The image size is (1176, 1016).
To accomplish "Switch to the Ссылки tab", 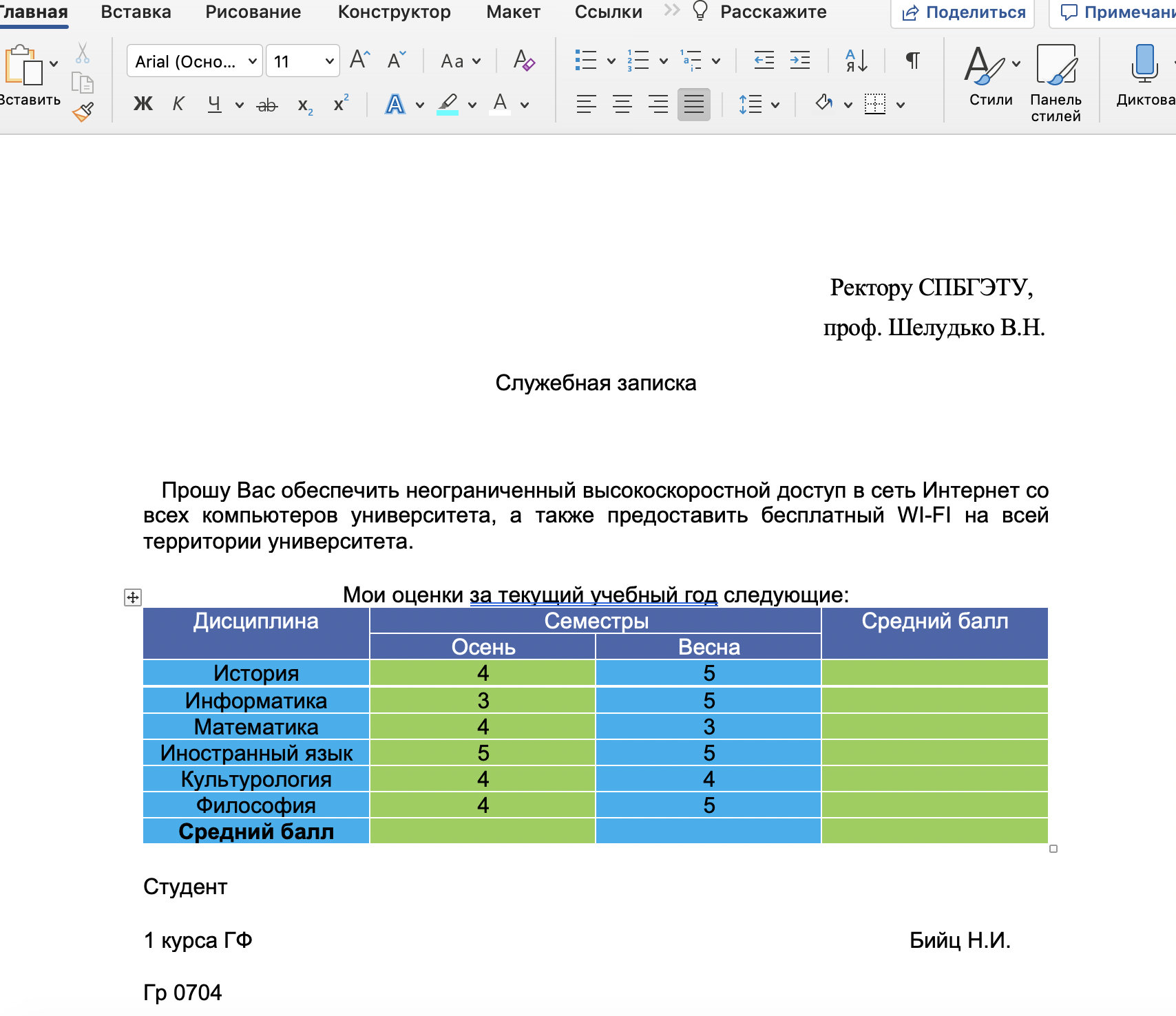I will [608, 12].
